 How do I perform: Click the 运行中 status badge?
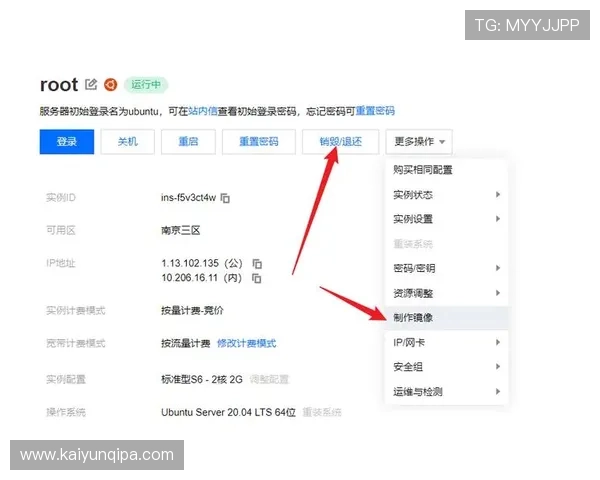[146, 85]
